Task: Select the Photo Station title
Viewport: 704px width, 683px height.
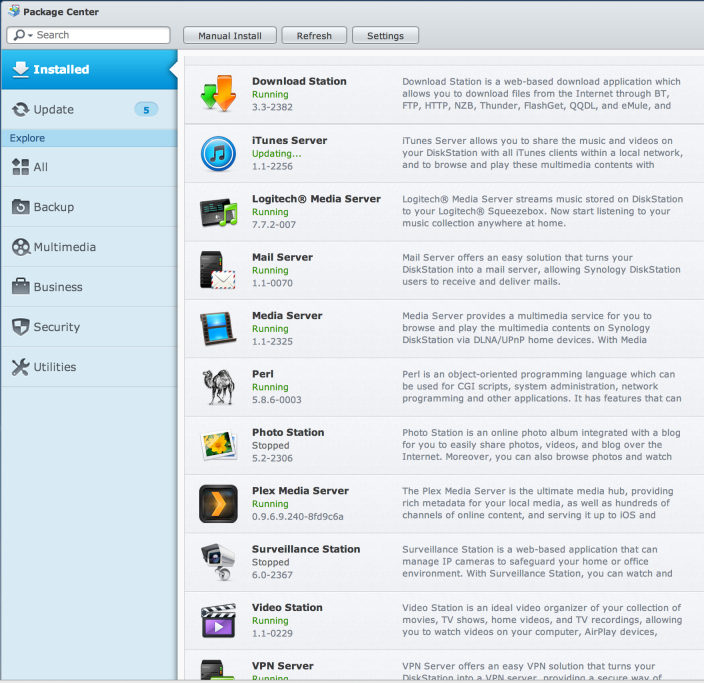Action: tap(288, 432)
